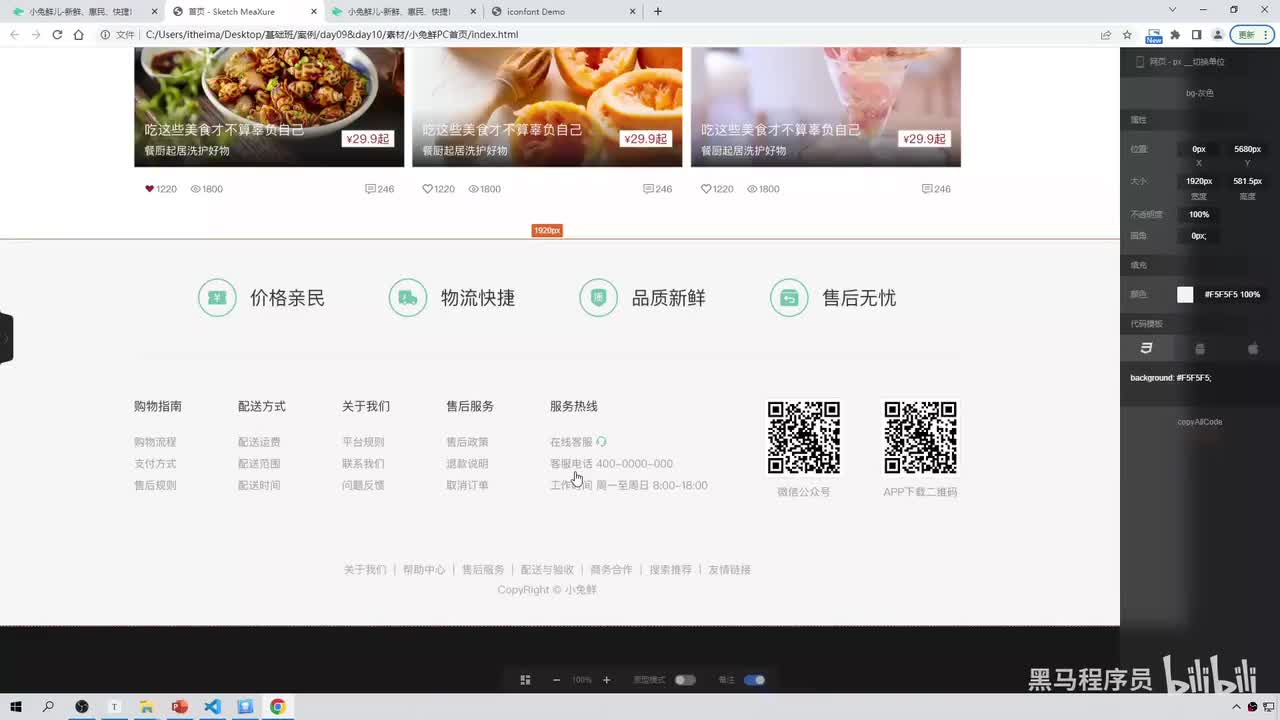Click the 联系我们 link

tap(363, 464)
